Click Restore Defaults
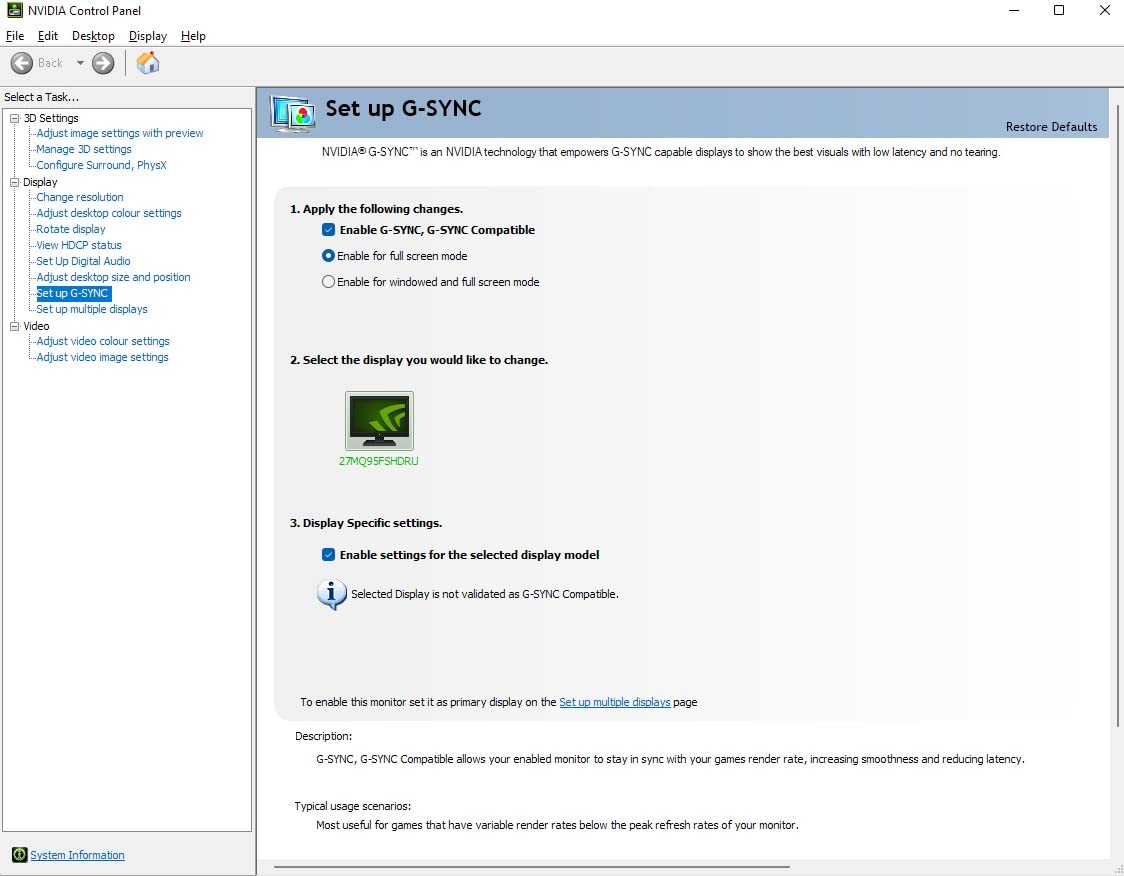 pos(1051,127)
